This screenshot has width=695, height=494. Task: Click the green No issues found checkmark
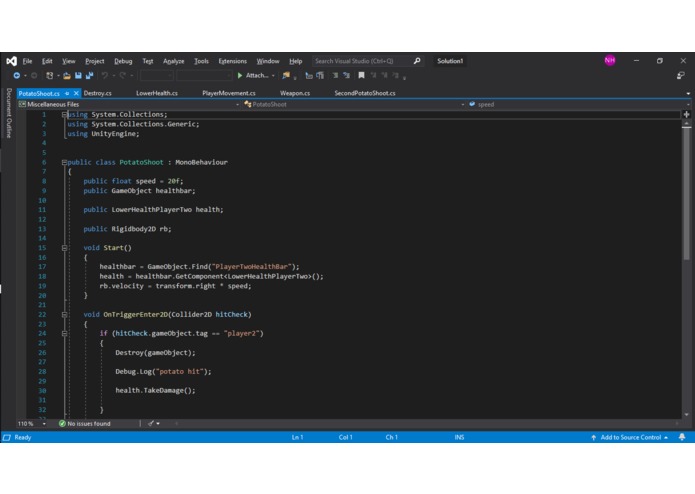click(x=62, y=424)
